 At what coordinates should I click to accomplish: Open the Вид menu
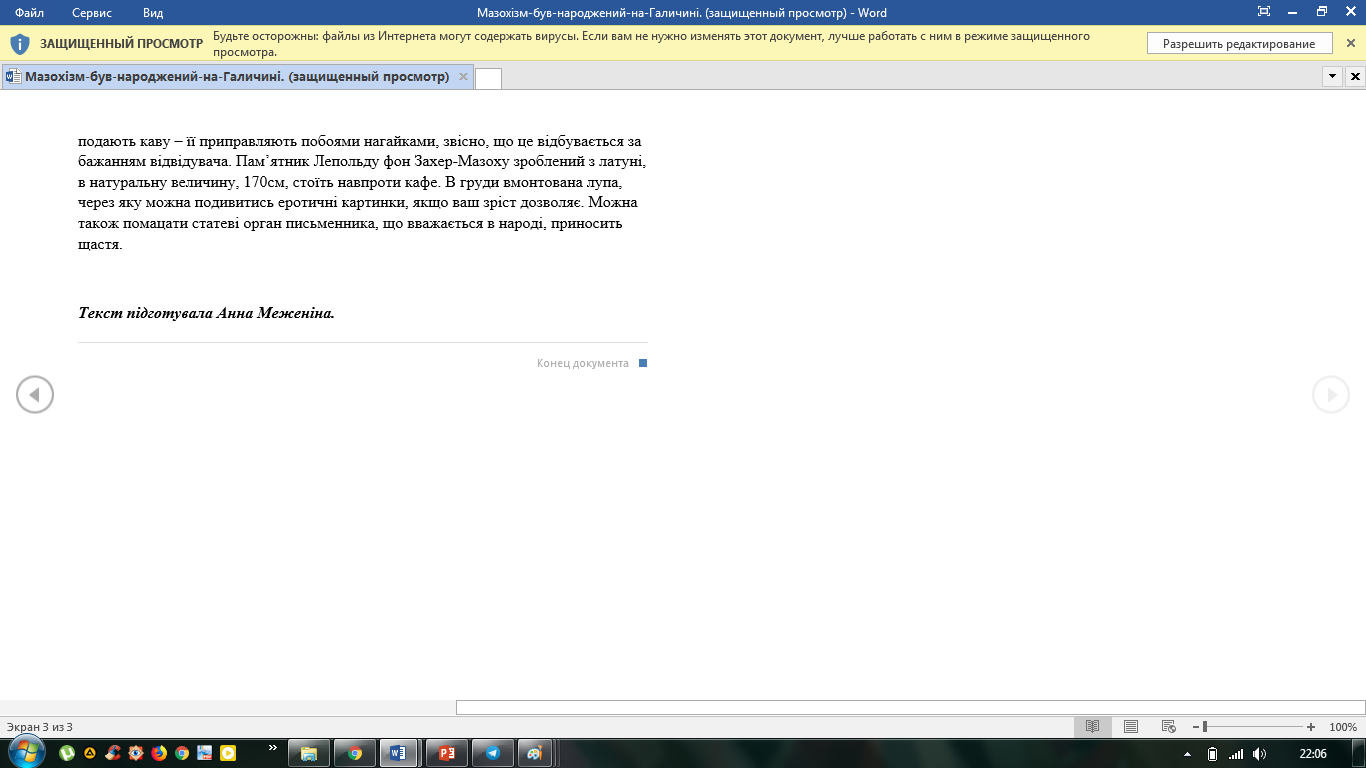pyautogui.click(x=153, y=13)
